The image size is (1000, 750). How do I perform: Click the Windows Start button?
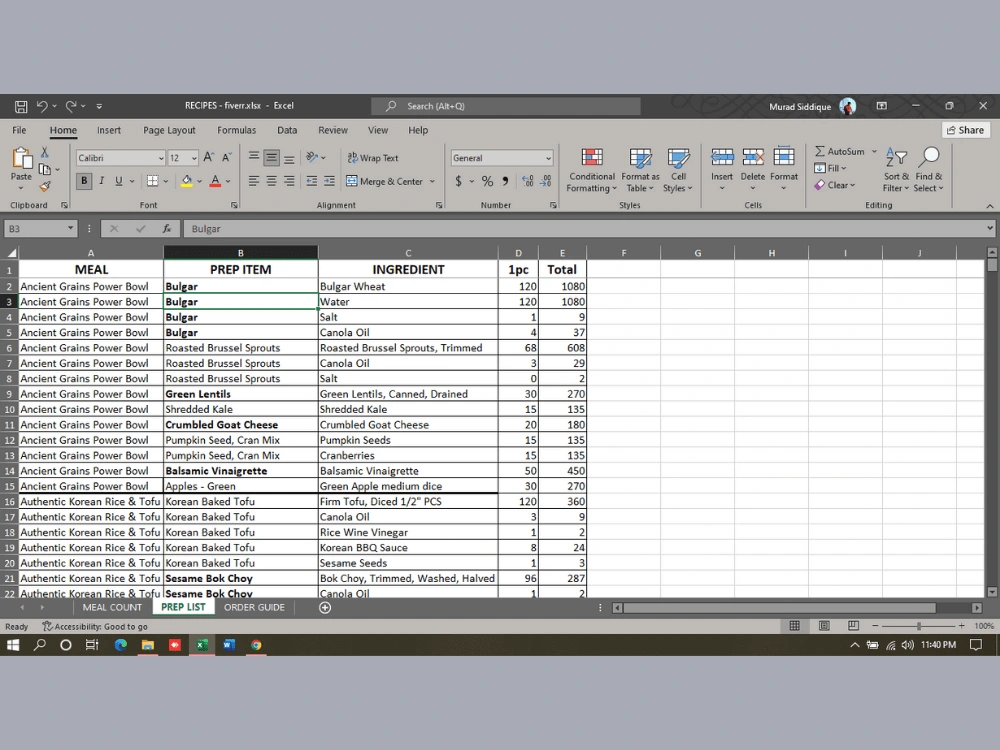(x=13, y=645)
